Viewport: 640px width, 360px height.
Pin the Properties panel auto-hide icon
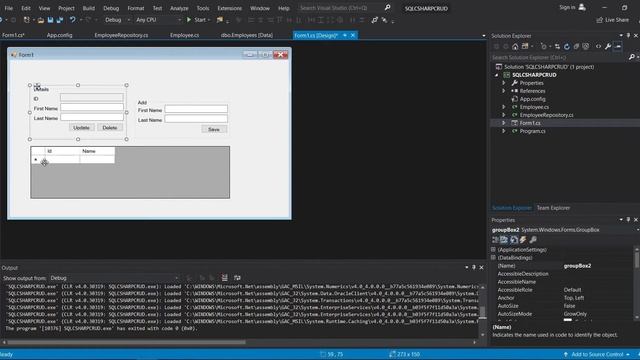628,220
